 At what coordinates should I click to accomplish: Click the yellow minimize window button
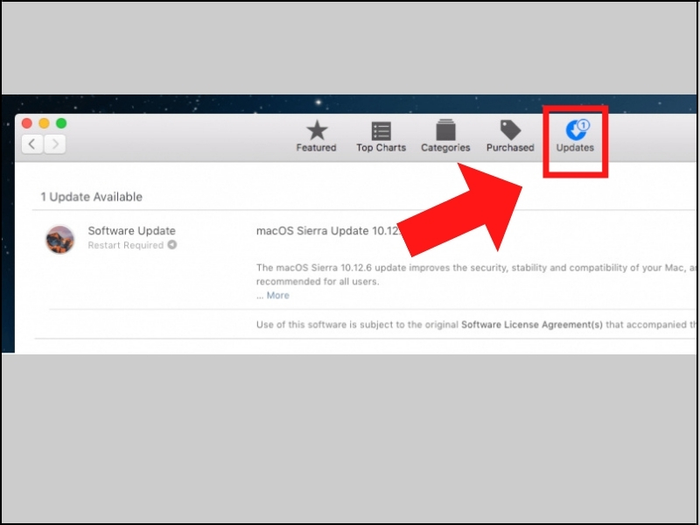click(44, 123)
